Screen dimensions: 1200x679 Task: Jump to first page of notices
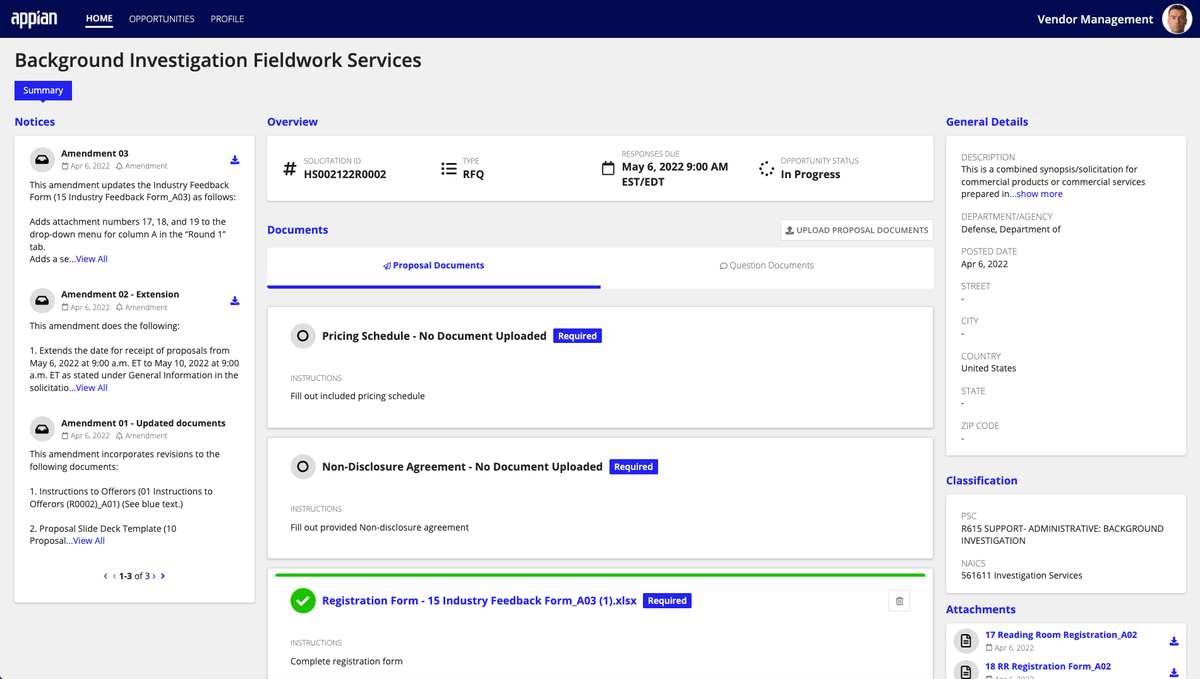point(106,576)
